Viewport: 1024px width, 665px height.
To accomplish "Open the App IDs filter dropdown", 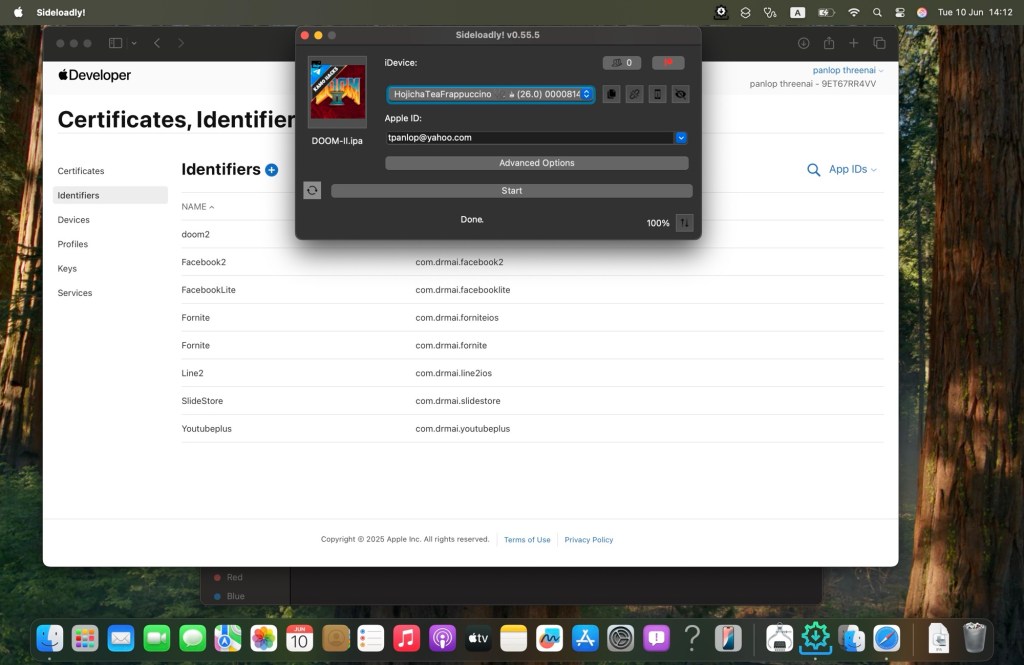I will (x=852, y=170).
